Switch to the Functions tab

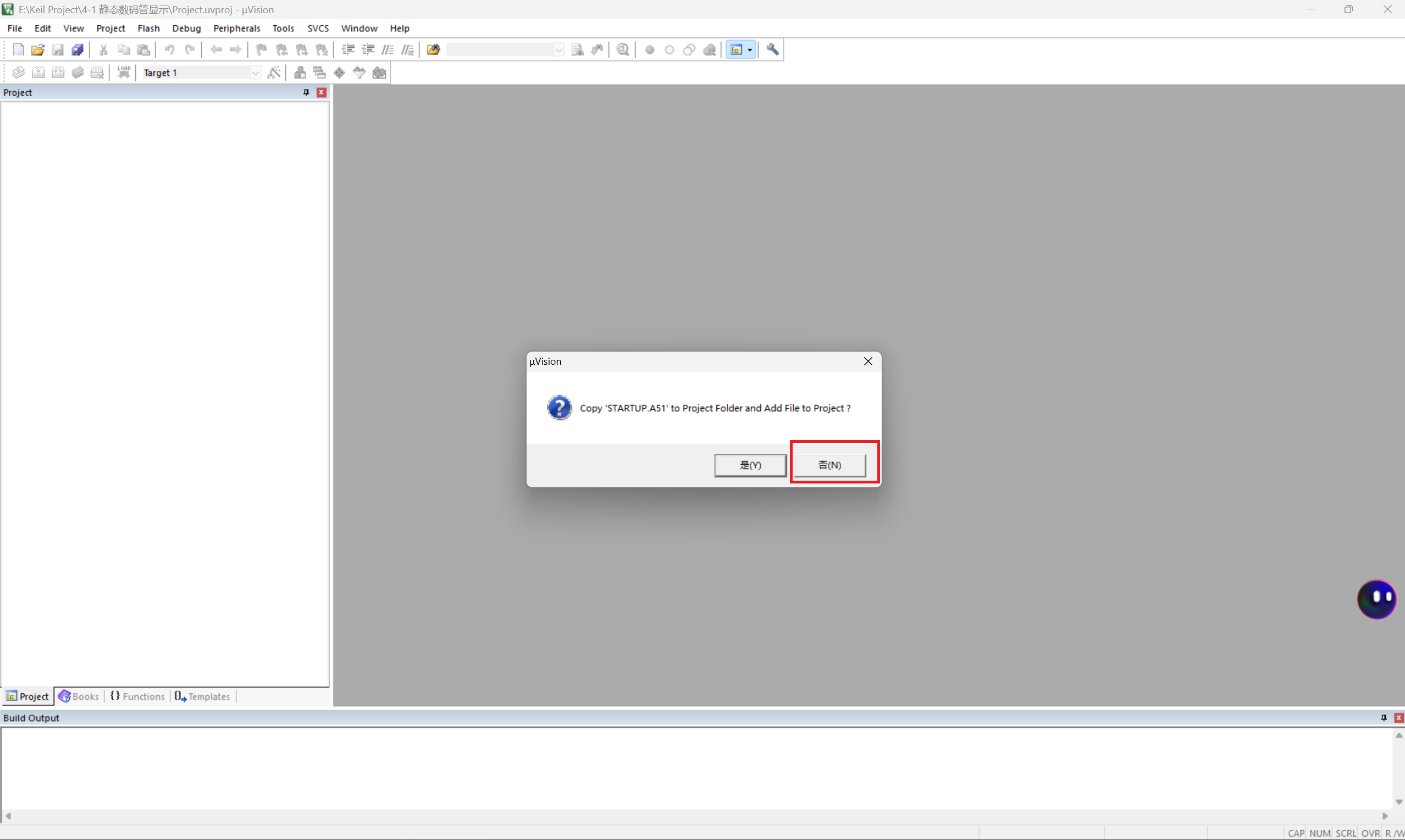point(137,696)
